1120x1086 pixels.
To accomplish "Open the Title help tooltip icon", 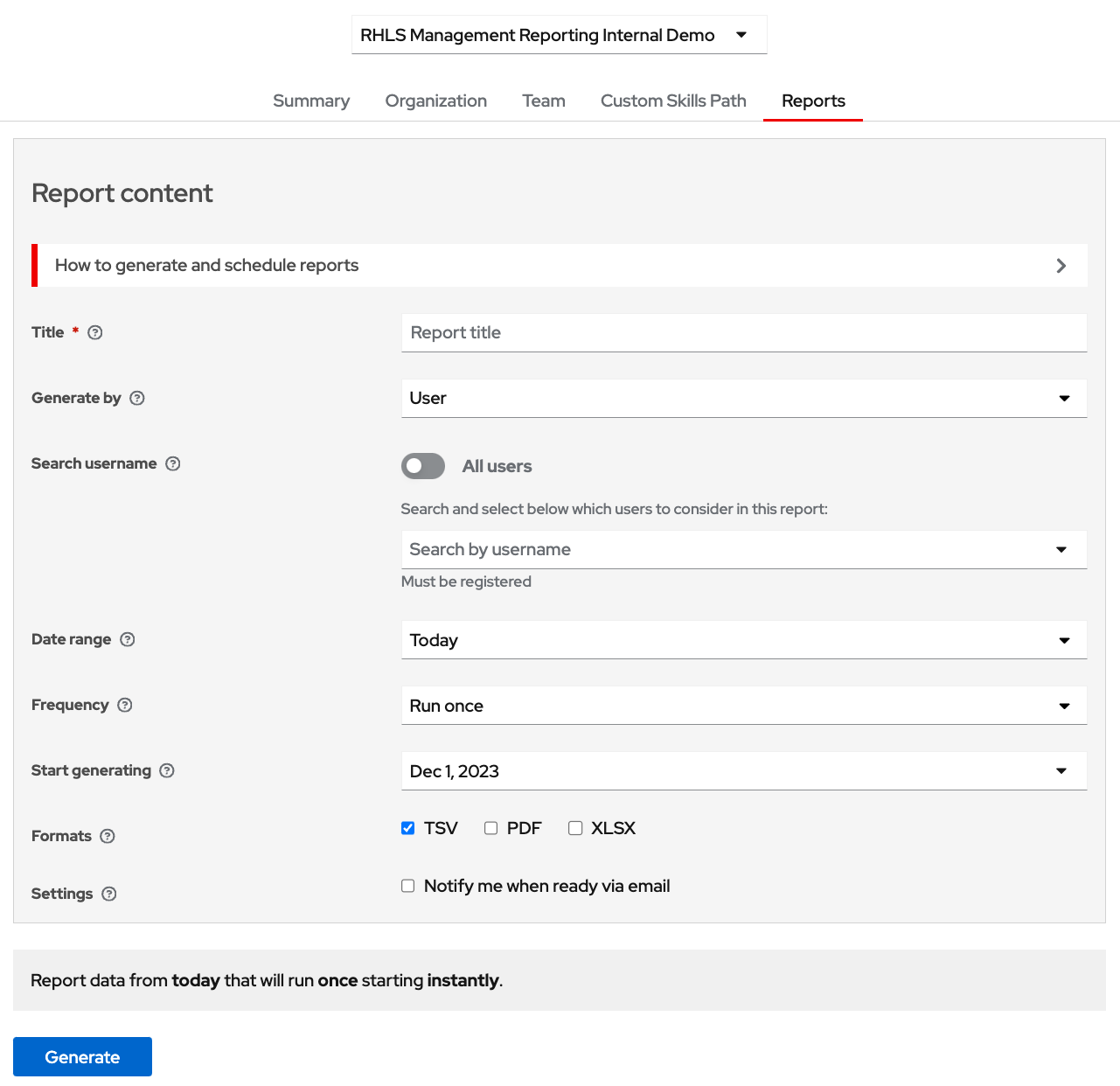I will [94, 332].
